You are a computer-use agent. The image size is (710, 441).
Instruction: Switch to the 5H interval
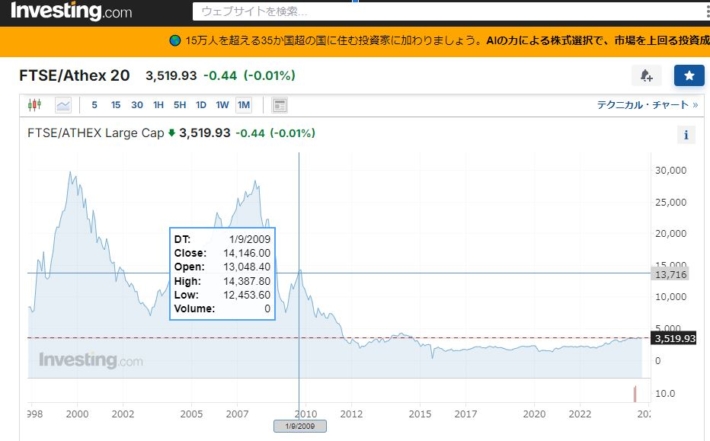point(179,105)
